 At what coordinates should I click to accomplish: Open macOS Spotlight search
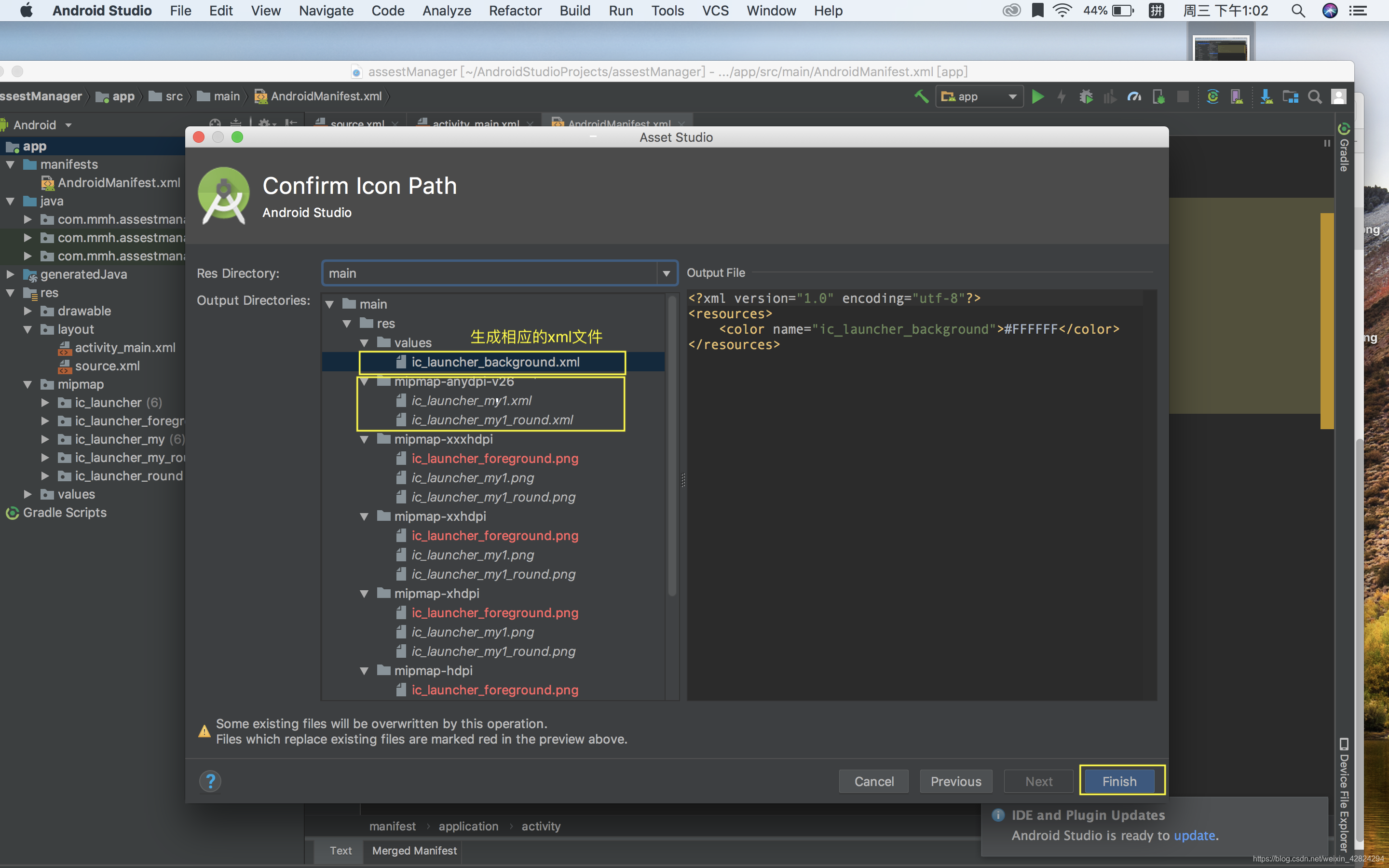pos(1298,10)
